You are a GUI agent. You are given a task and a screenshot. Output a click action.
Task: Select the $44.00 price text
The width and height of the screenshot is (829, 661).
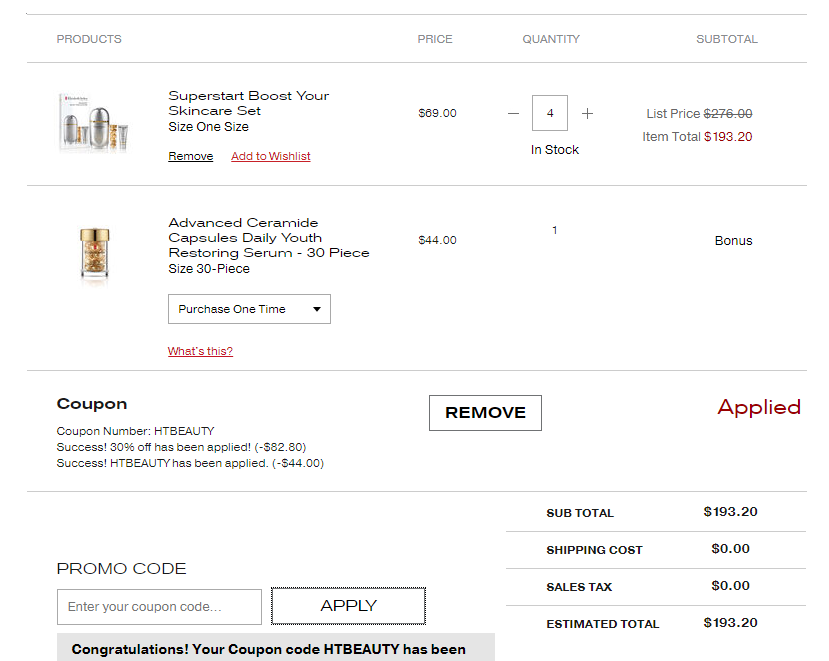click(x=437, y=240)
